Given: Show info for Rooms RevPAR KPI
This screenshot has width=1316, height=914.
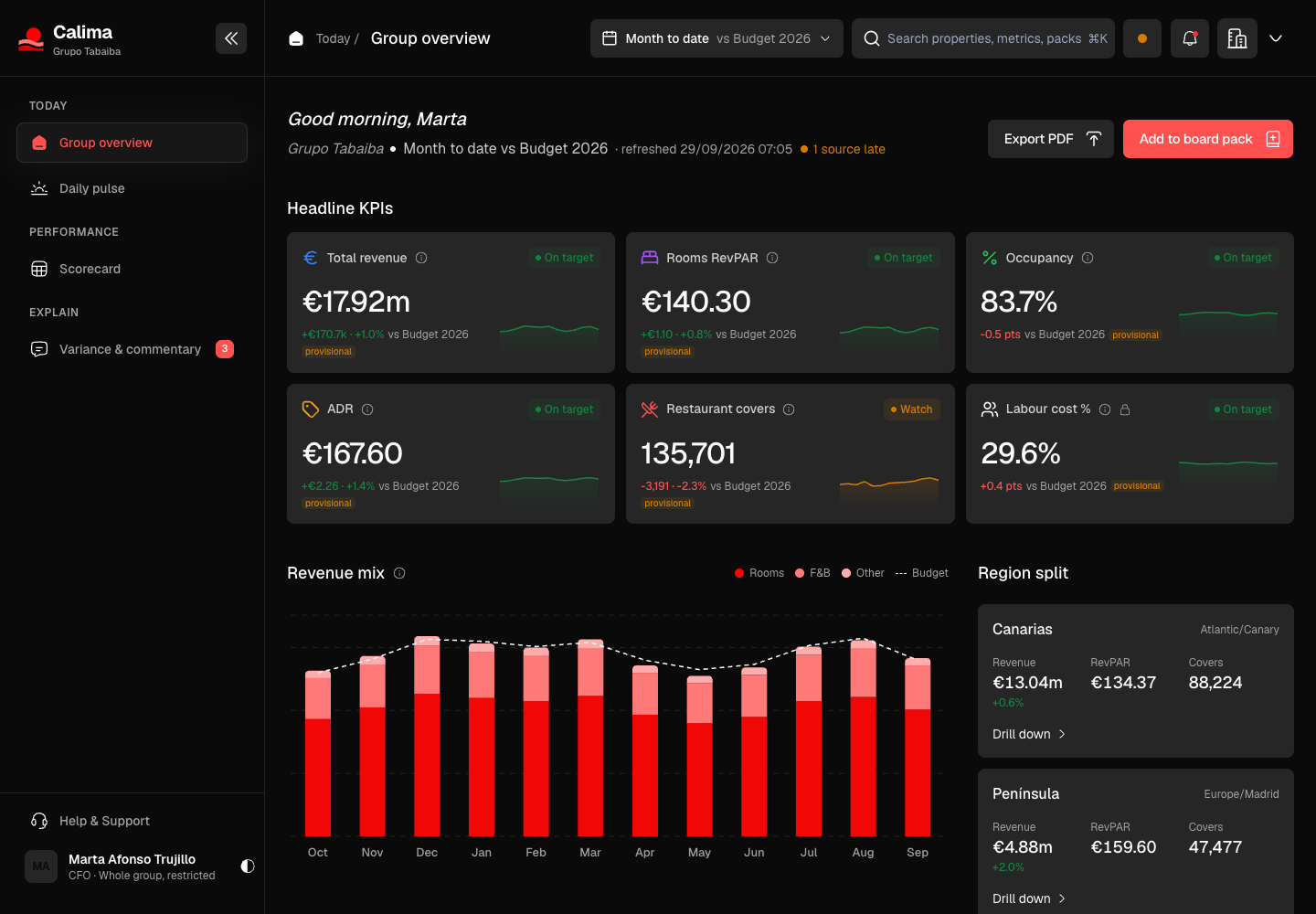Looking at the screenshot, I should [772, 258].
